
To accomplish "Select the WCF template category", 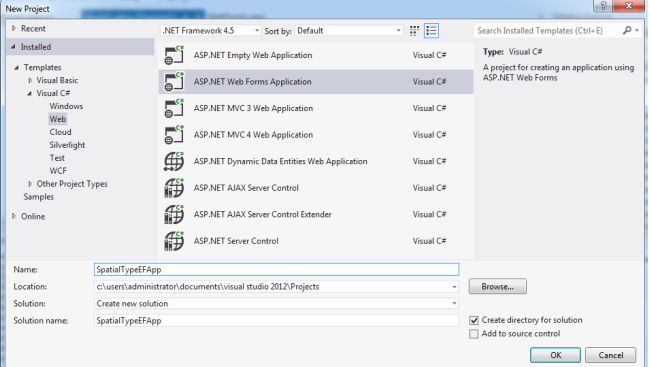I will [58, 171].
